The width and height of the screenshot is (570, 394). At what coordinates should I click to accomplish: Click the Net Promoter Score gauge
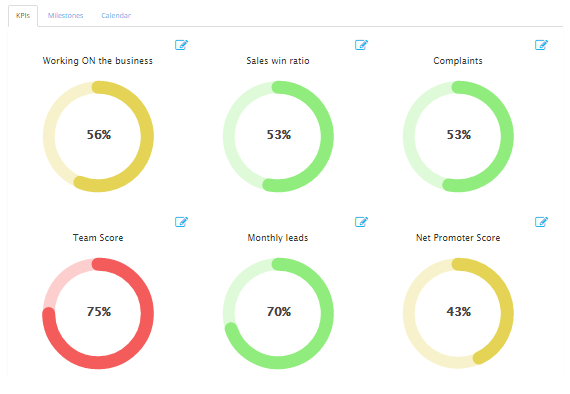[458, 313]
